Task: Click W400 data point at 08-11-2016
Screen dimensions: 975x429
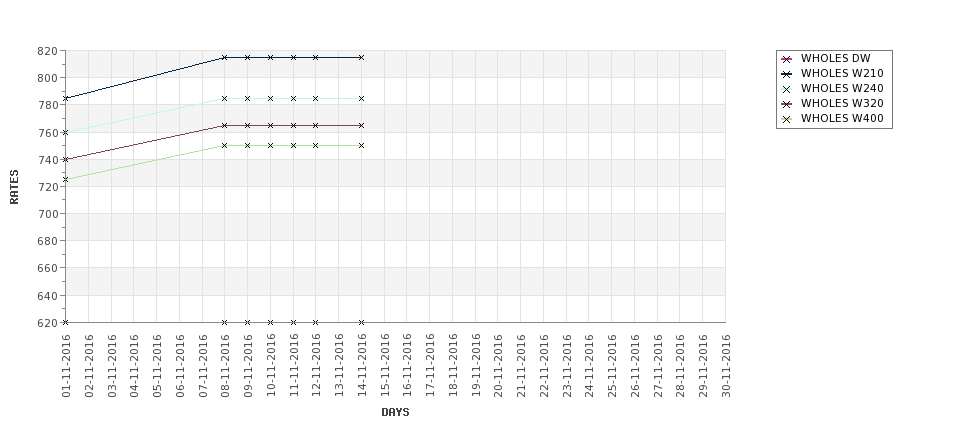Action: coord(224,145)
